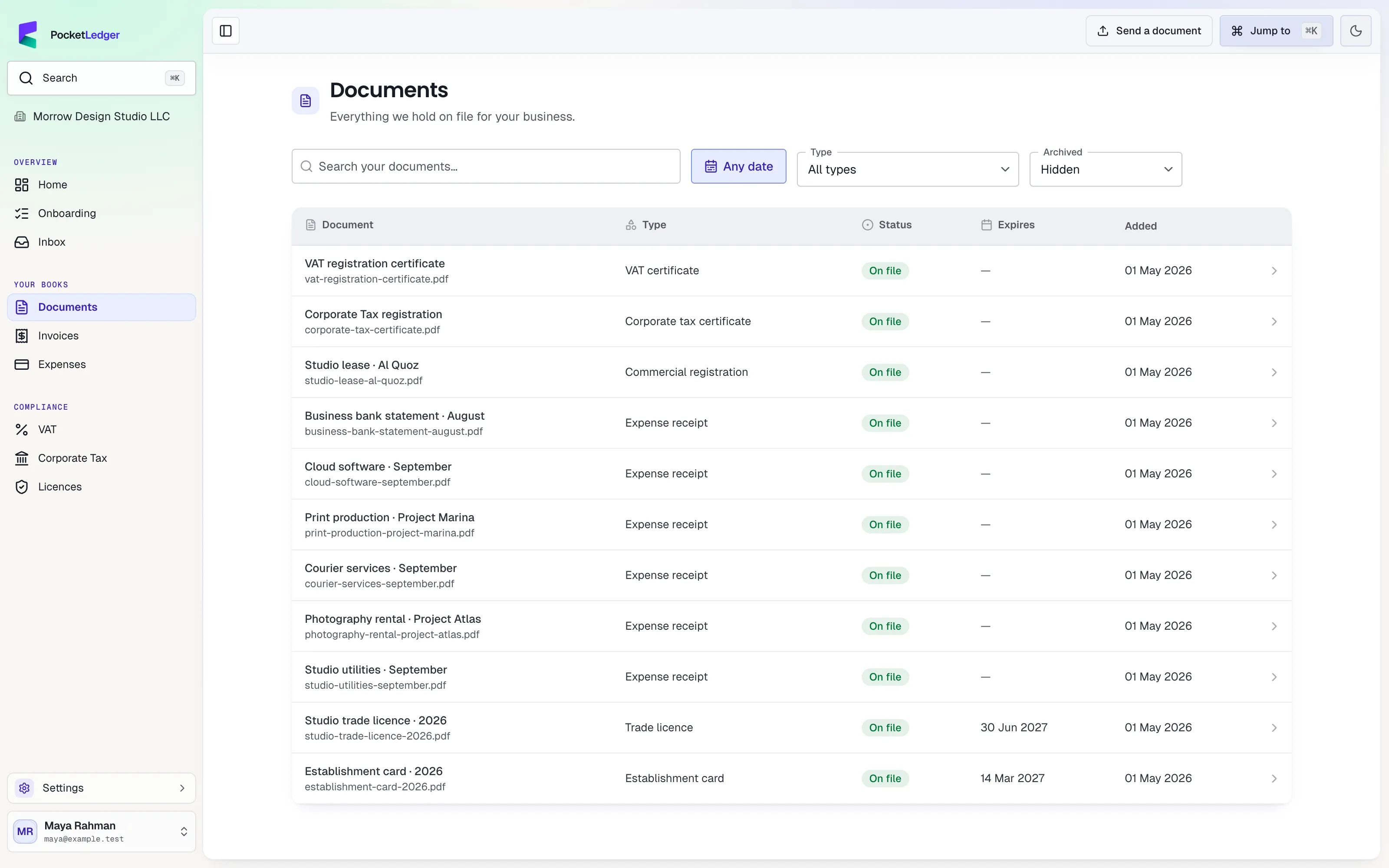Viewport: 1389px width, 868px height.
Task: Open the Home dashboard in the sidebar
Action: click(102, 185)
